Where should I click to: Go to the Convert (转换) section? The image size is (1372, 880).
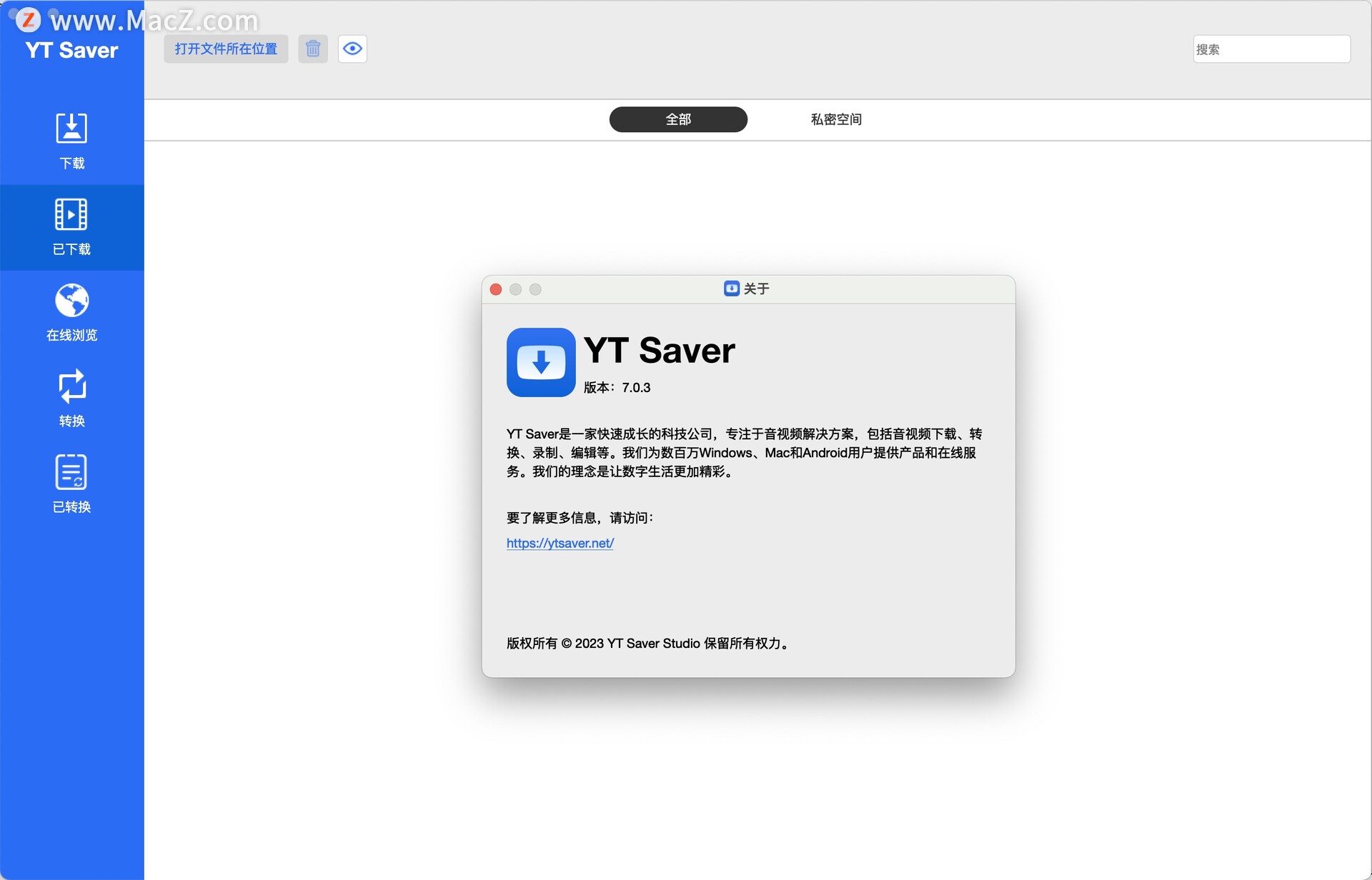click(x=71, y=399)
